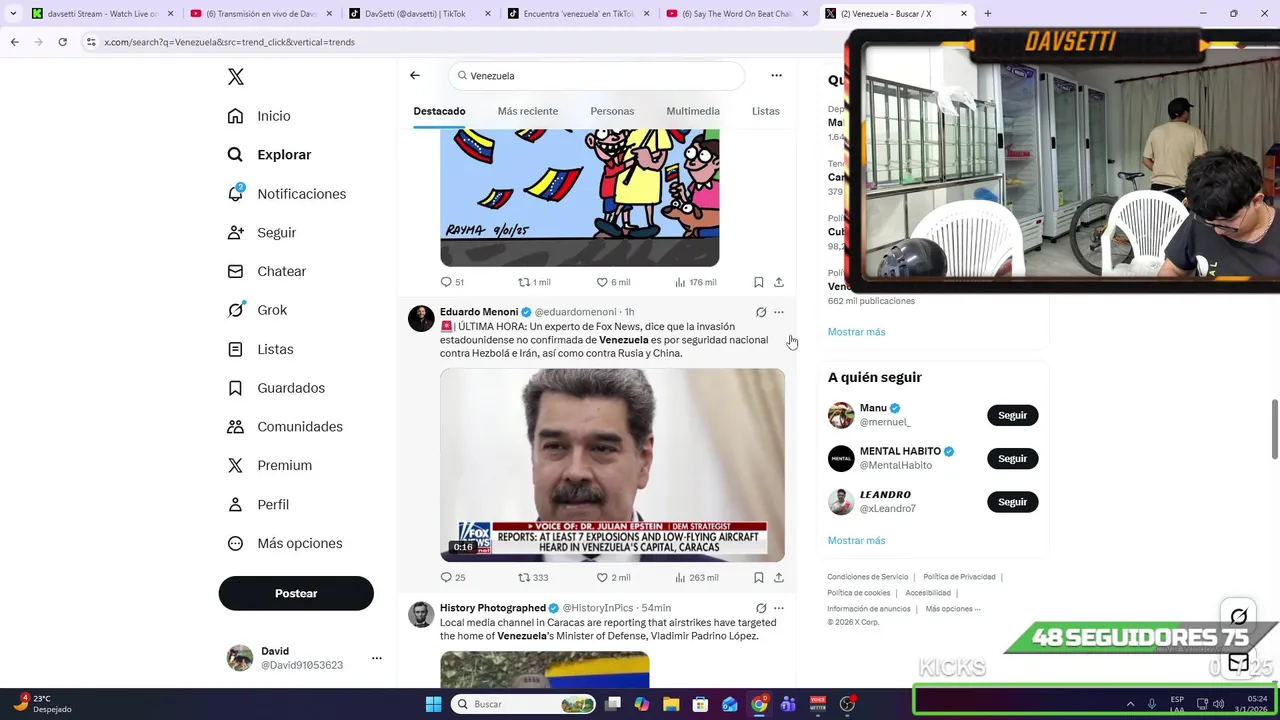The image size is (1280, 720).
Task: Follow LEANDRO account
Action: [x=1012, y=502]
